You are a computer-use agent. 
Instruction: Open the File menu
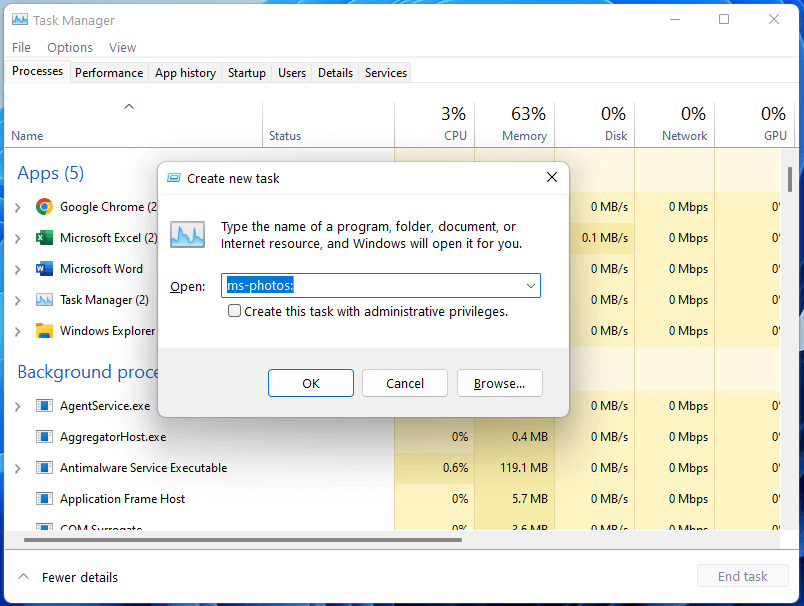(x=22, y=48)
